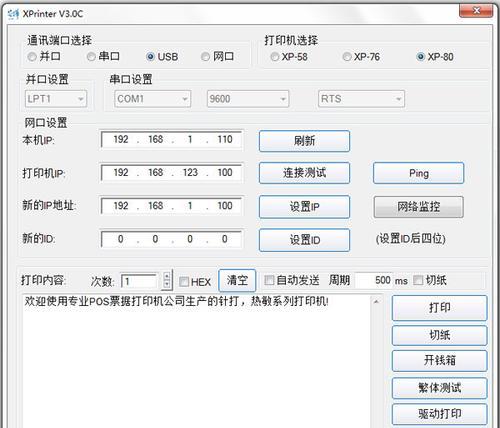Open the 9600 baud rate dropdown

point(248,99)
